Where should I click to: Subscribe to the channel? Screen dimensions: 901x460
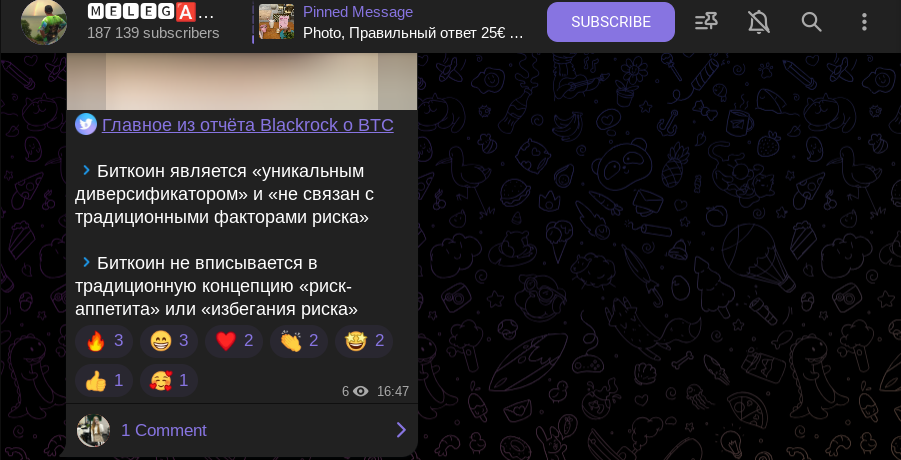pos(610,22)
